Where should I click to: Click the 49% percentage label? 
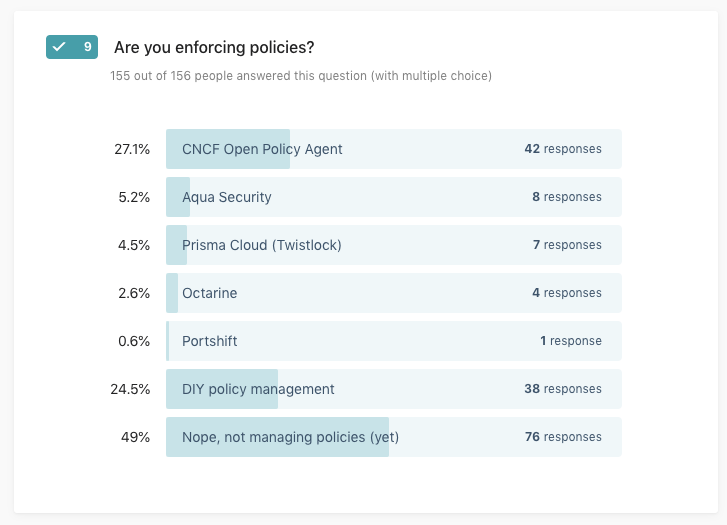click(135, 437)
